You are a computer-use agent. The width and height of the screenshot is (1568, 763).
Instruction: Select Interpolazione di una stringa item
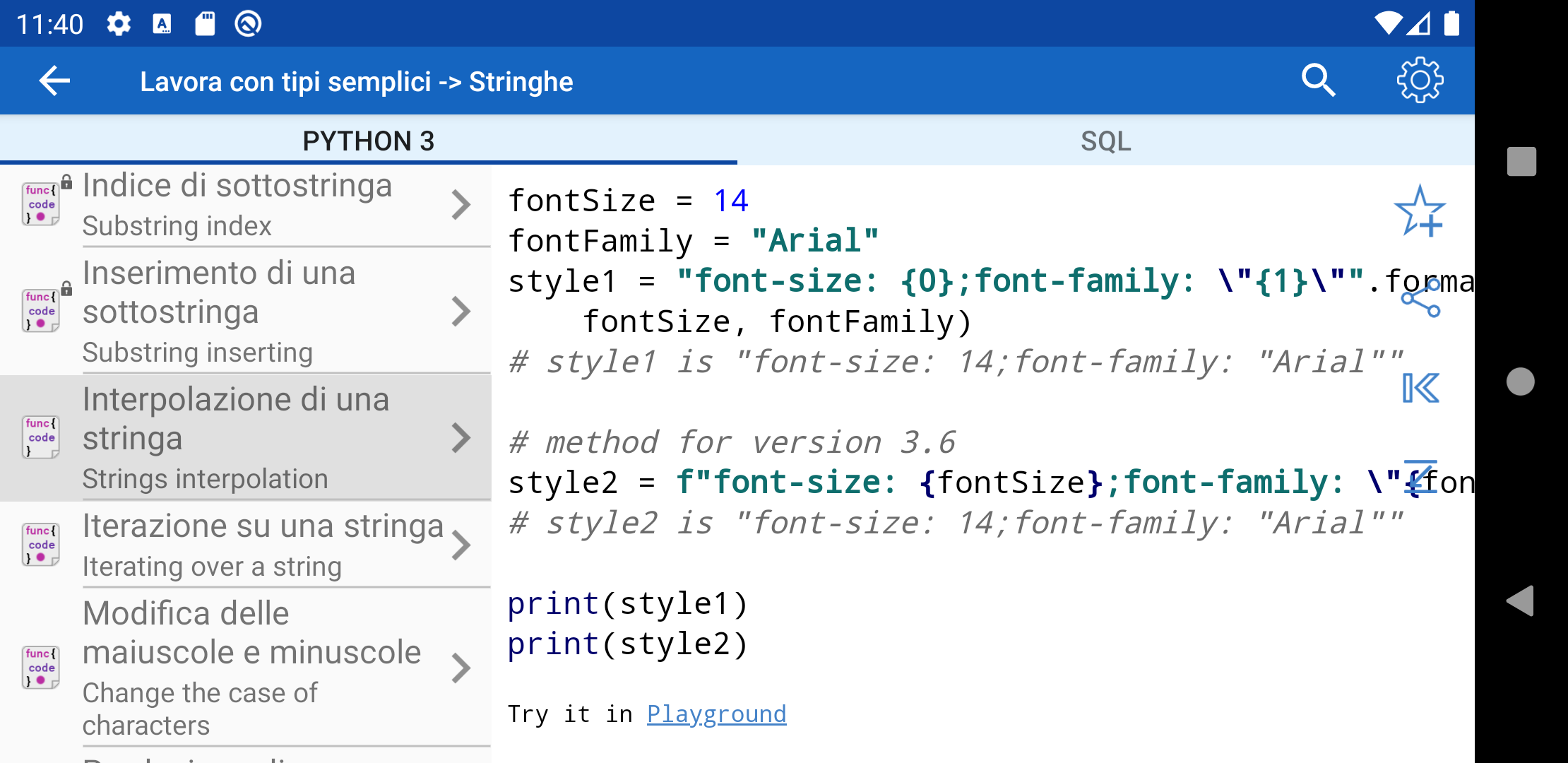246,438
